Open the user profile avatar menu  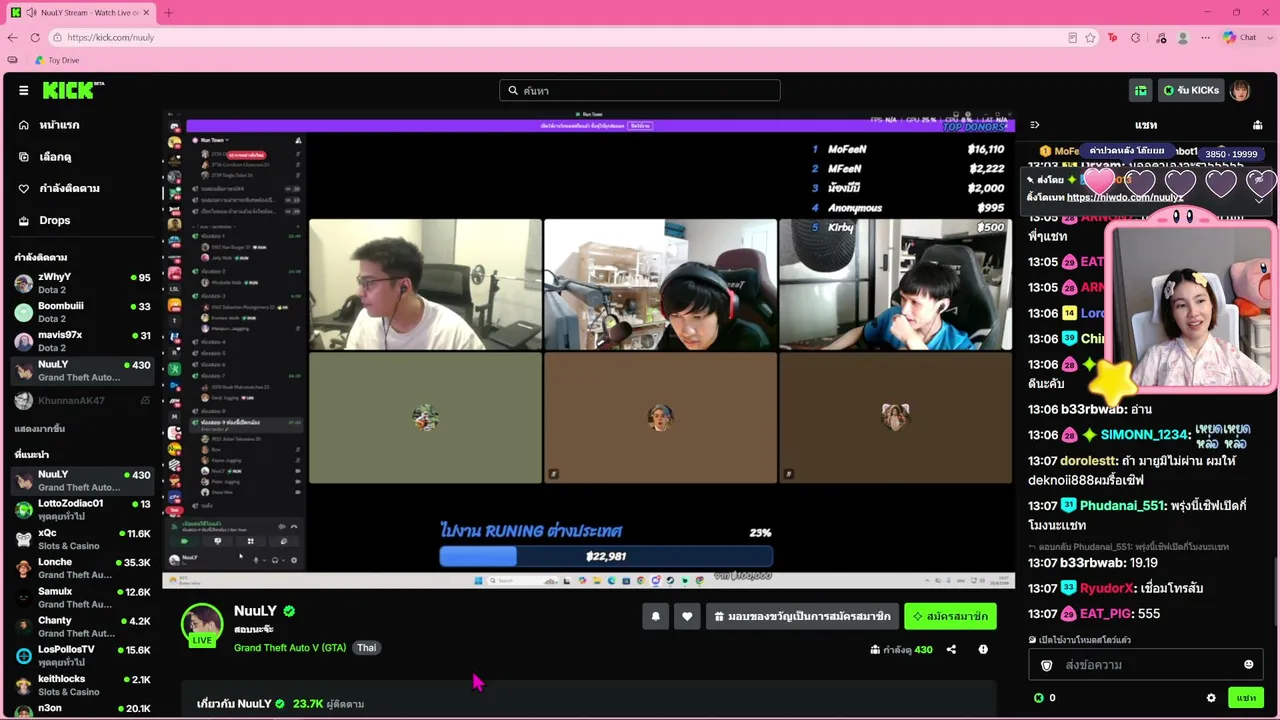[1240, 90]
